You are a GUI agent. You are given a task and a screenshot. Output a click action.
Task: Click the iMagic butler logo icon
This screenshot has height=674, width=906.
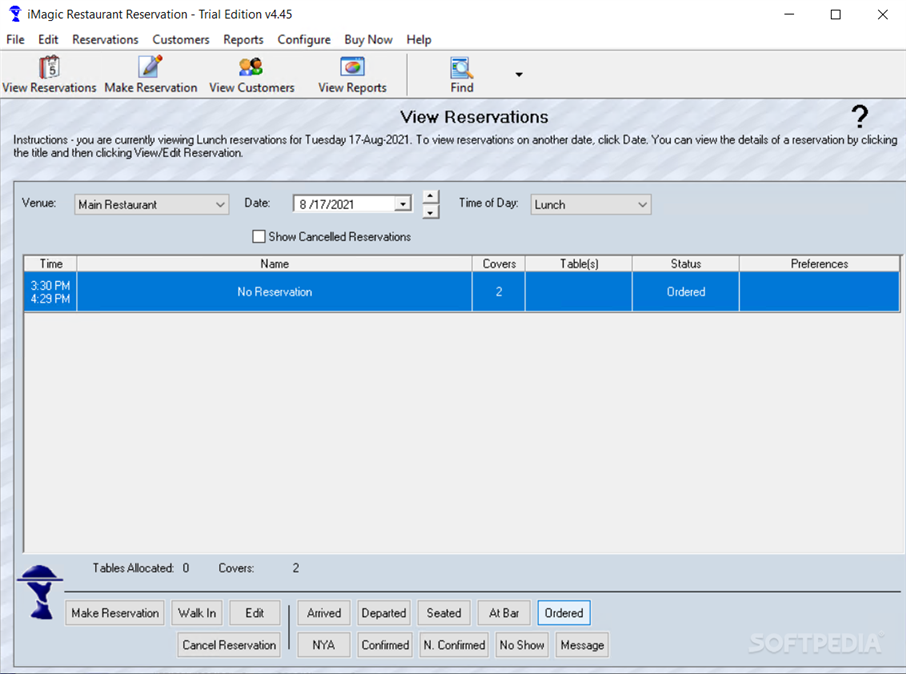click(x=40, y=592)
